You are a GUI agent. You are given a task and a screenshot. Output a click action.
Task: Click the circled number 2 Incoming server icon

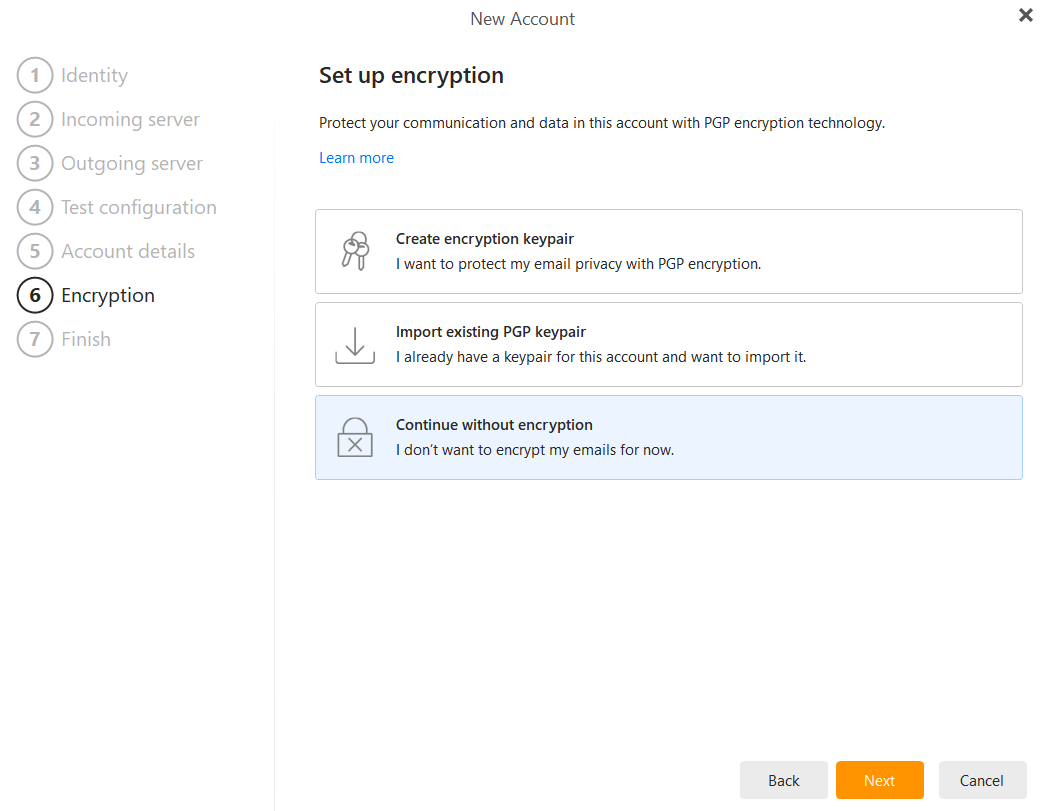click(x=35, y=119)
